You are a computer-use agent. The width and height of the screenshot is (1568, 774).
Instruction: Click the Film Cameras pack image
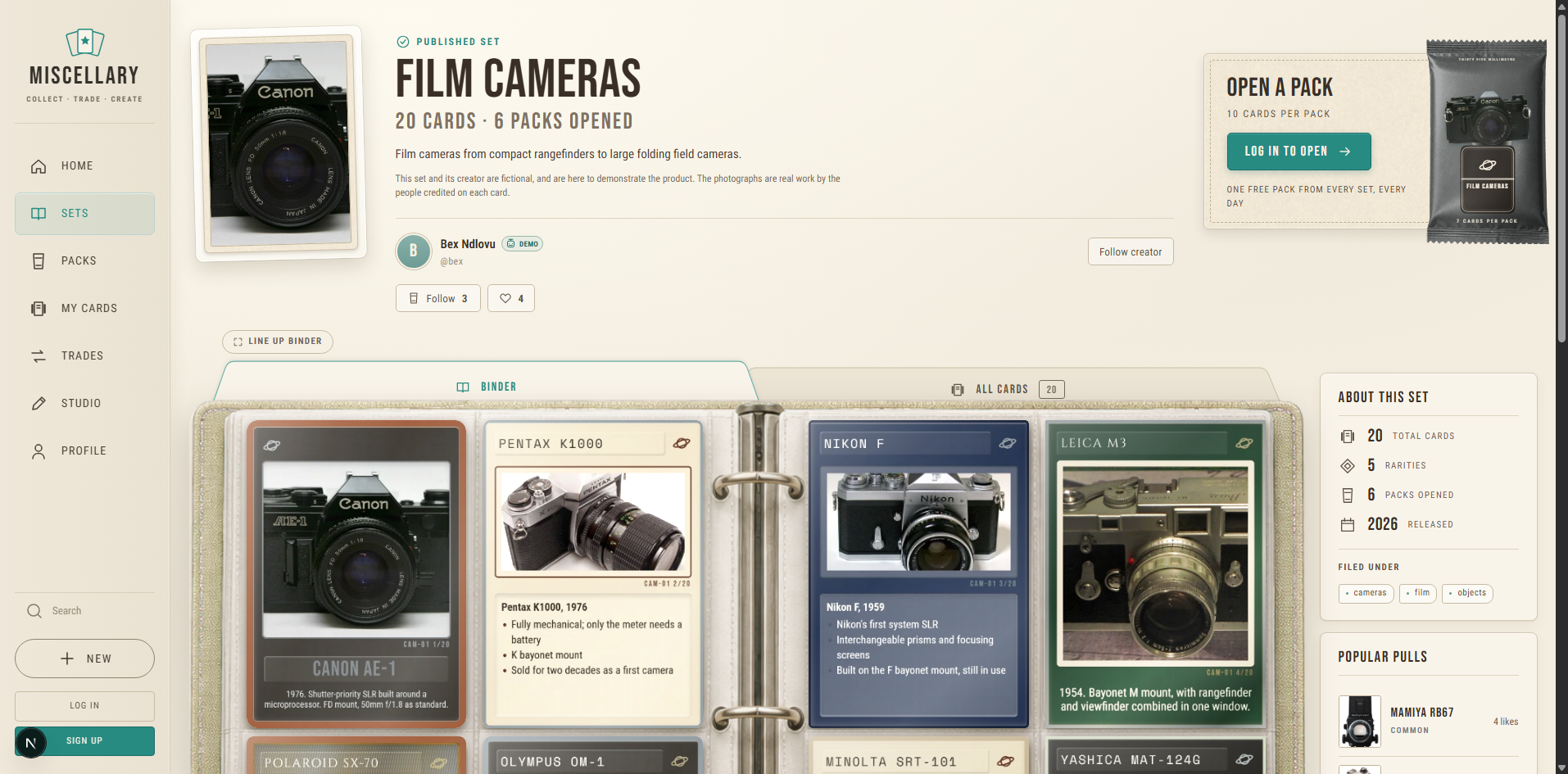pyautogui.click(x=1488, y=141)
